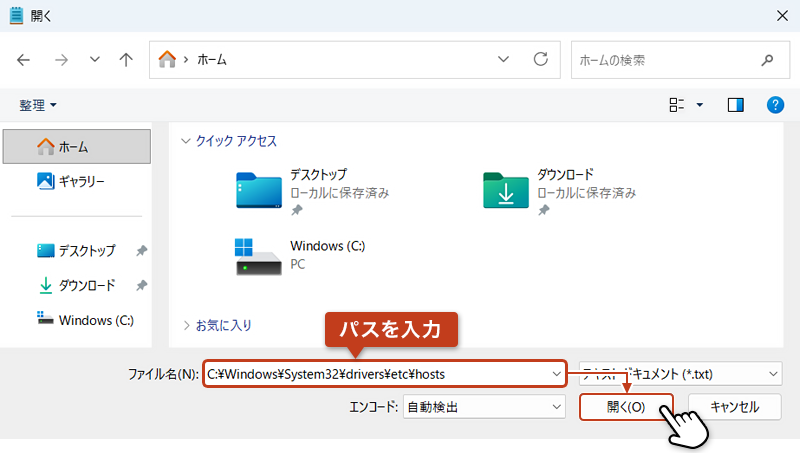Expand the address bar history dropdown
Viewport: 800px width, 453px height.
pyautogui.click(x=504, y=59)
